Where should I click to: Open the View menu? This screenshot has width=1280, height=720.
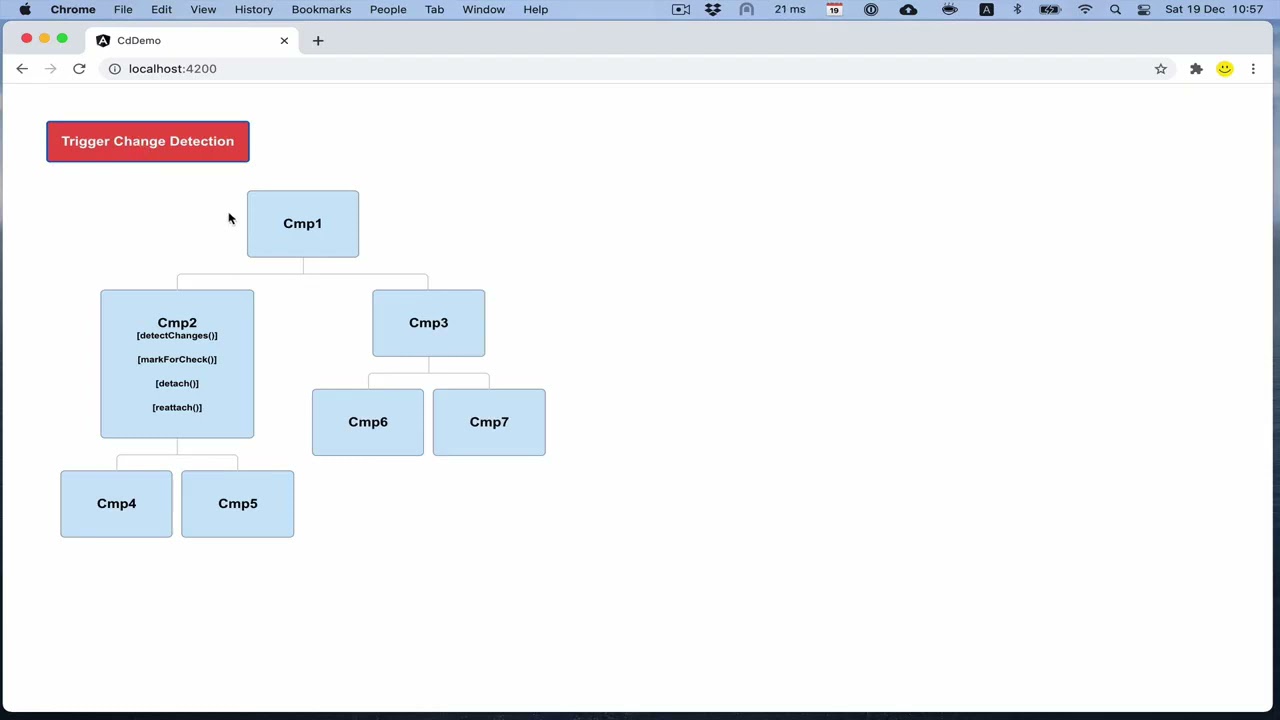[x=203, y=10]
